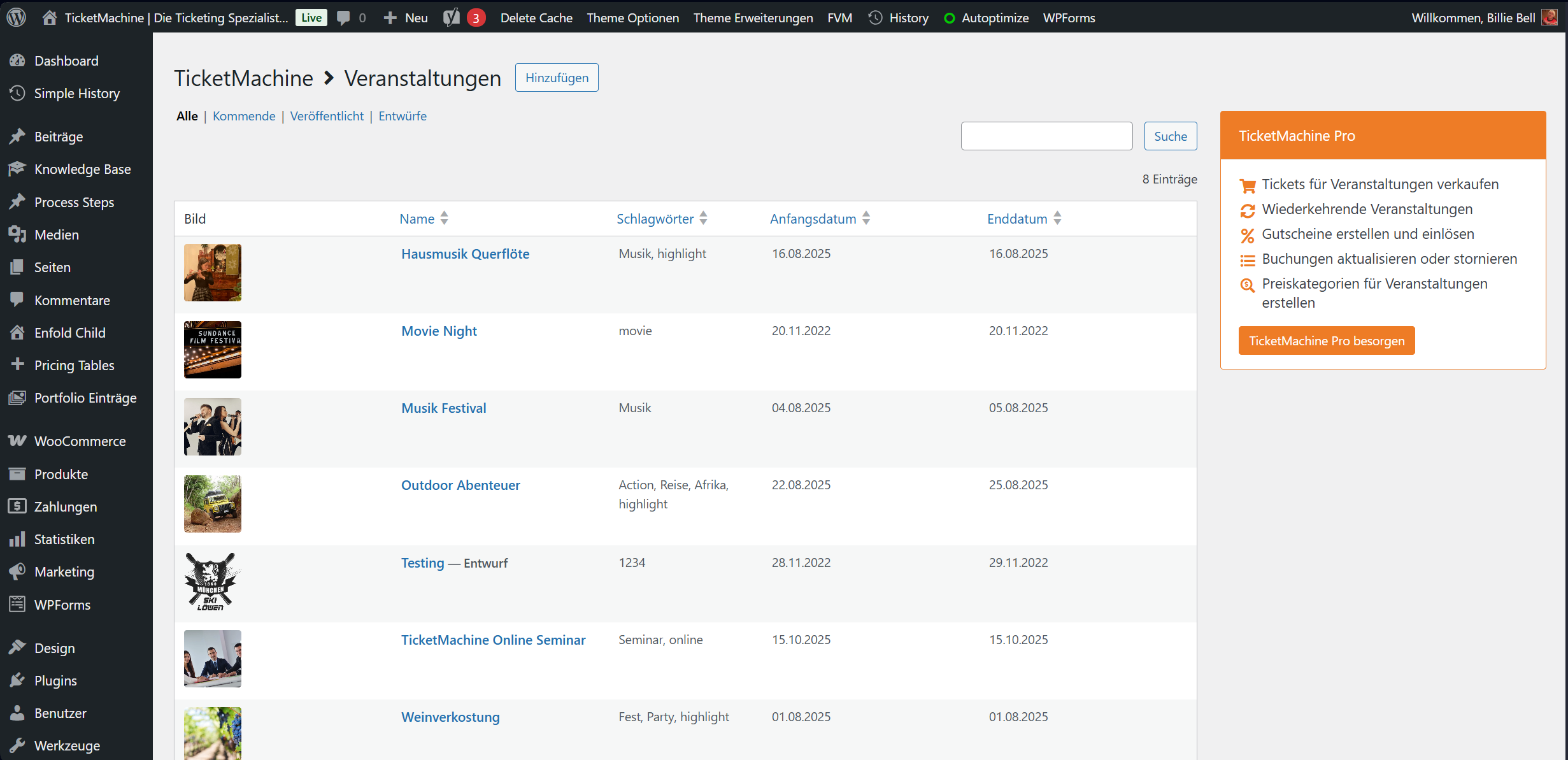The width and height of the screenshot is (1568, 760).
Task: Click the Pricing Tables plus icon
Action: click(17, 364)
